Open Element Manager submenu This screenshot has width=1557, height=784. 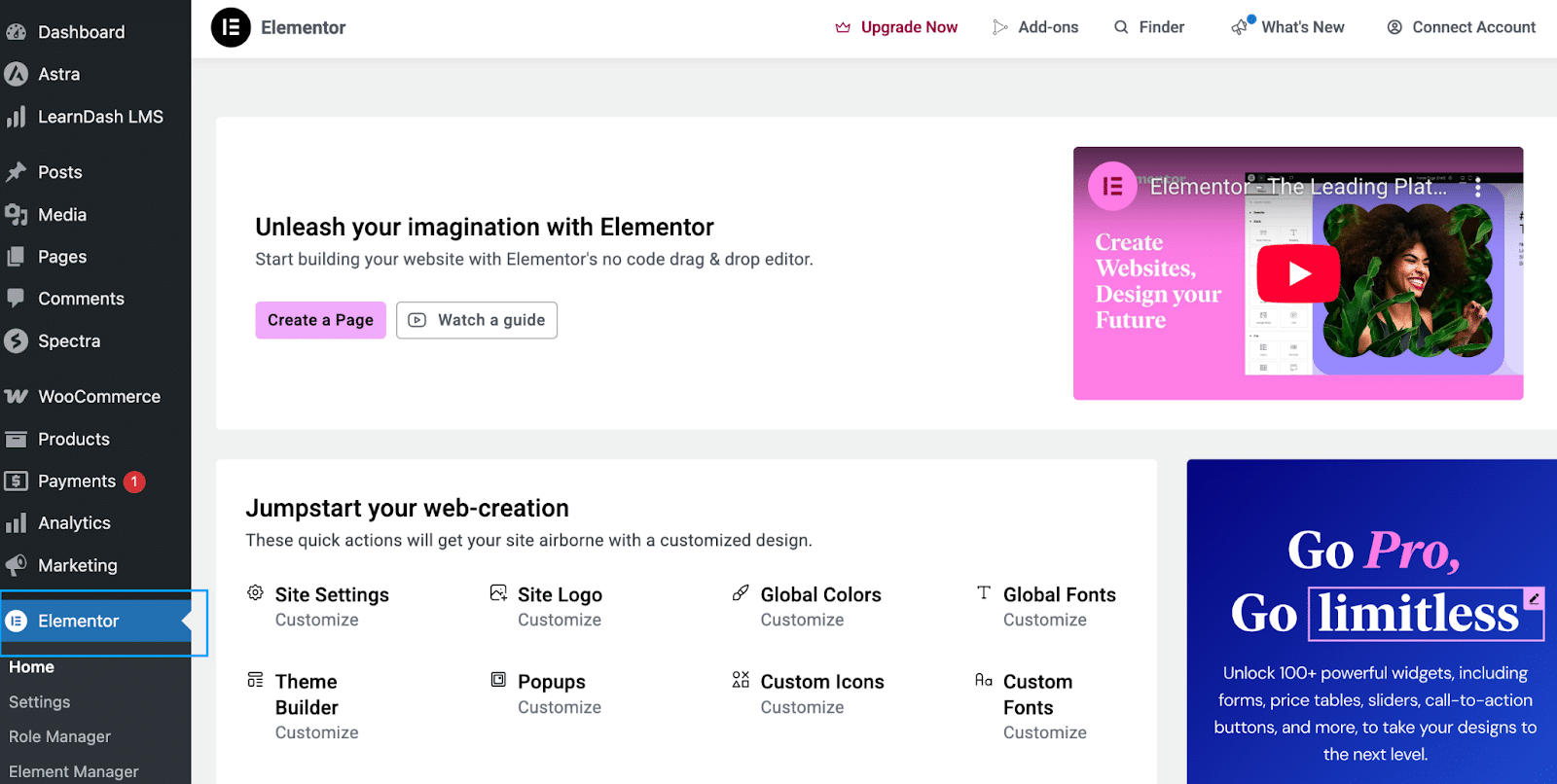(74, 772)
